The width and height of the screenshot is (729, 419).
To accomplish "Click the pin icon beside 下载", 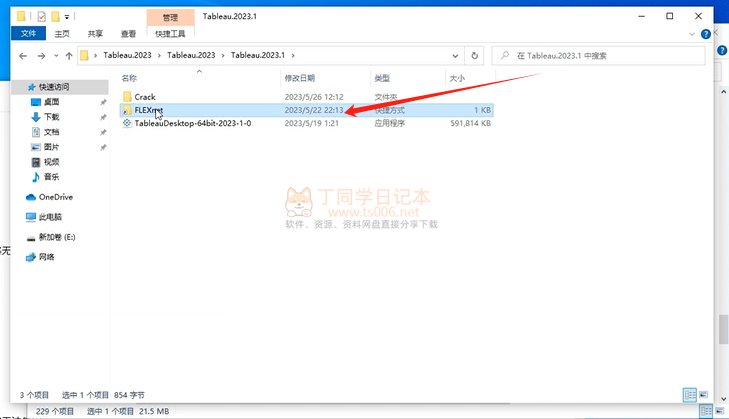I will (x=103, y=117).
